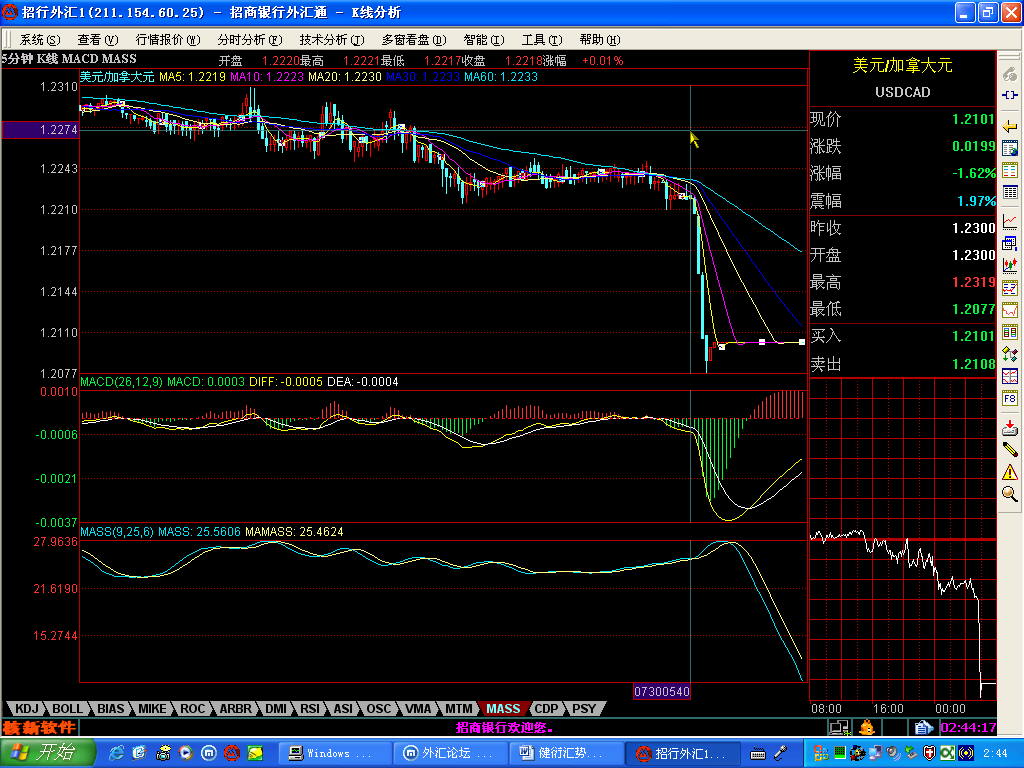1024x768 pixels.
Task: Open the 系统 menu
Action: 39,40
